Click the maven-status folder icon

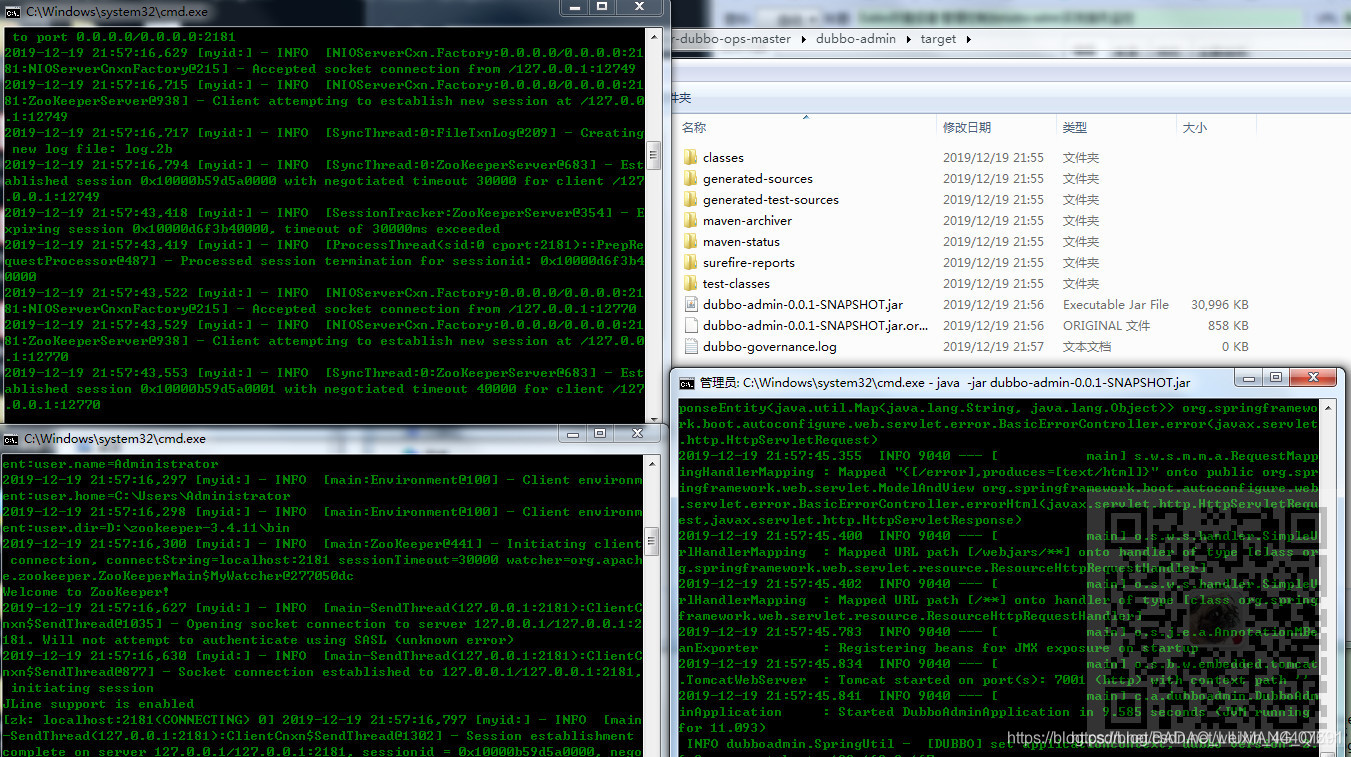(x=690, y=242)
